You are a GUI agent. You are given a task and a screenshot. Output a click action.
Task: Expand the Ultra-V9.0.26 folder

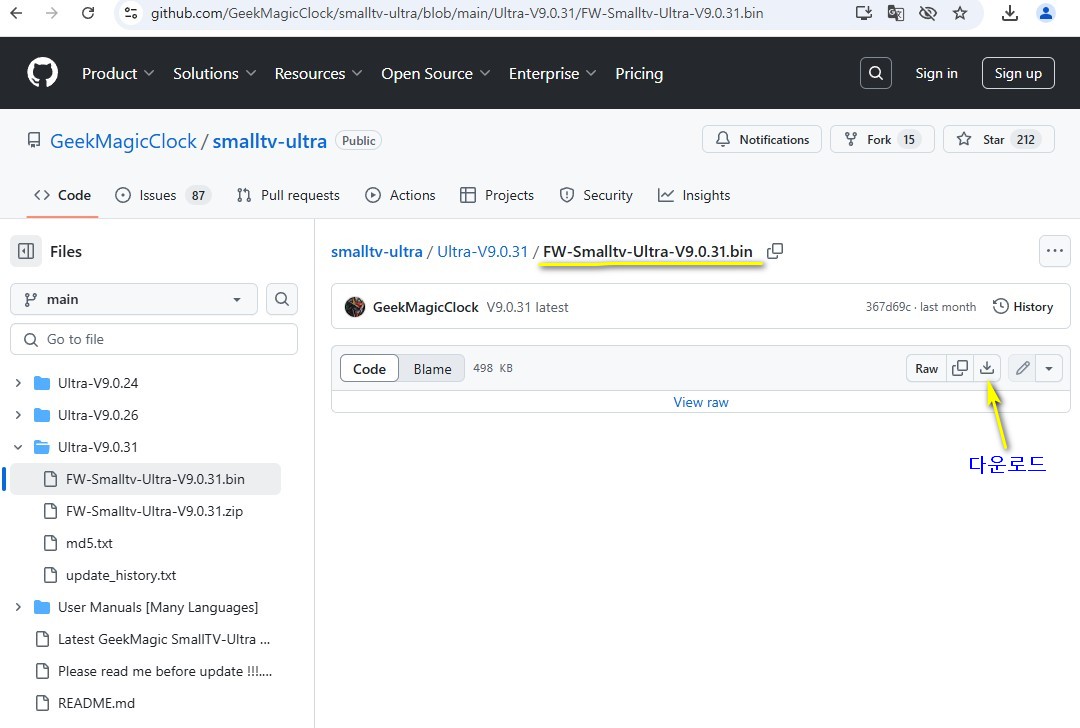click(19, 415)
